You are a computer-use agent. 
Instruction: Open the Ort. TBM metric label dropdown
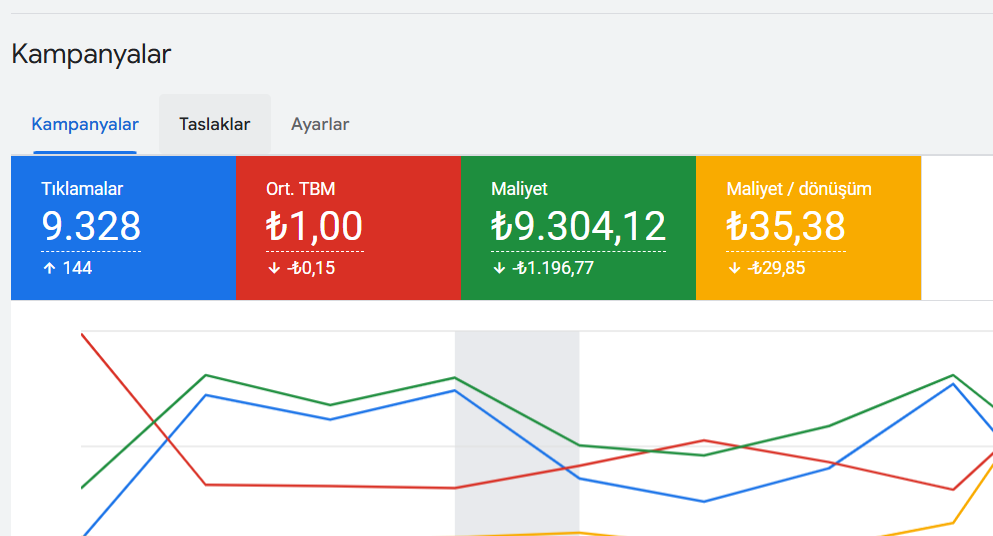click(x=300, y=188)
